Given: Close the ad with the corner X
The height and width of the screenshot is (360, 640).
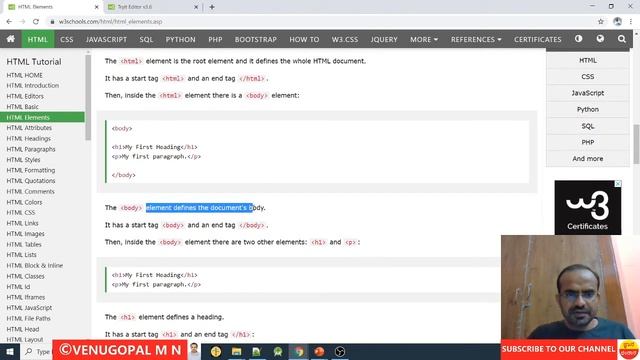Looking at the screenshot, I should (x=618, y=184).
